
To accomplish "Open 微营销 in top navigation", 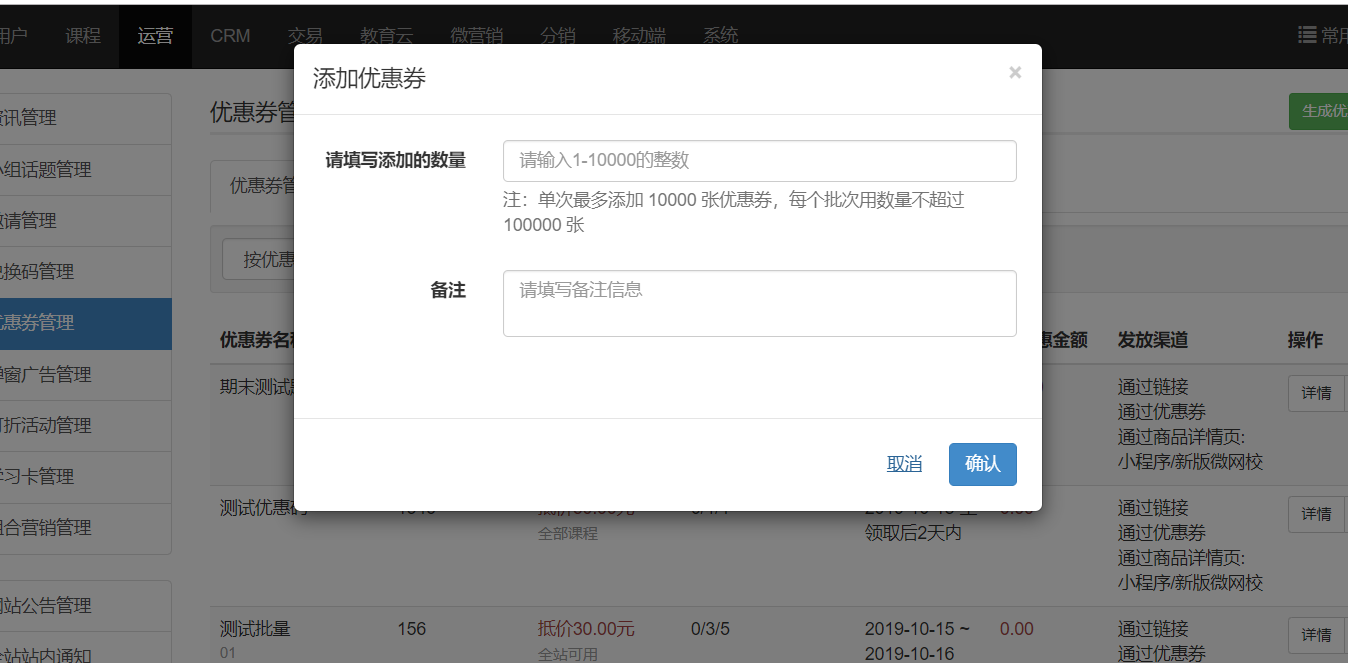I will [476, 36].
